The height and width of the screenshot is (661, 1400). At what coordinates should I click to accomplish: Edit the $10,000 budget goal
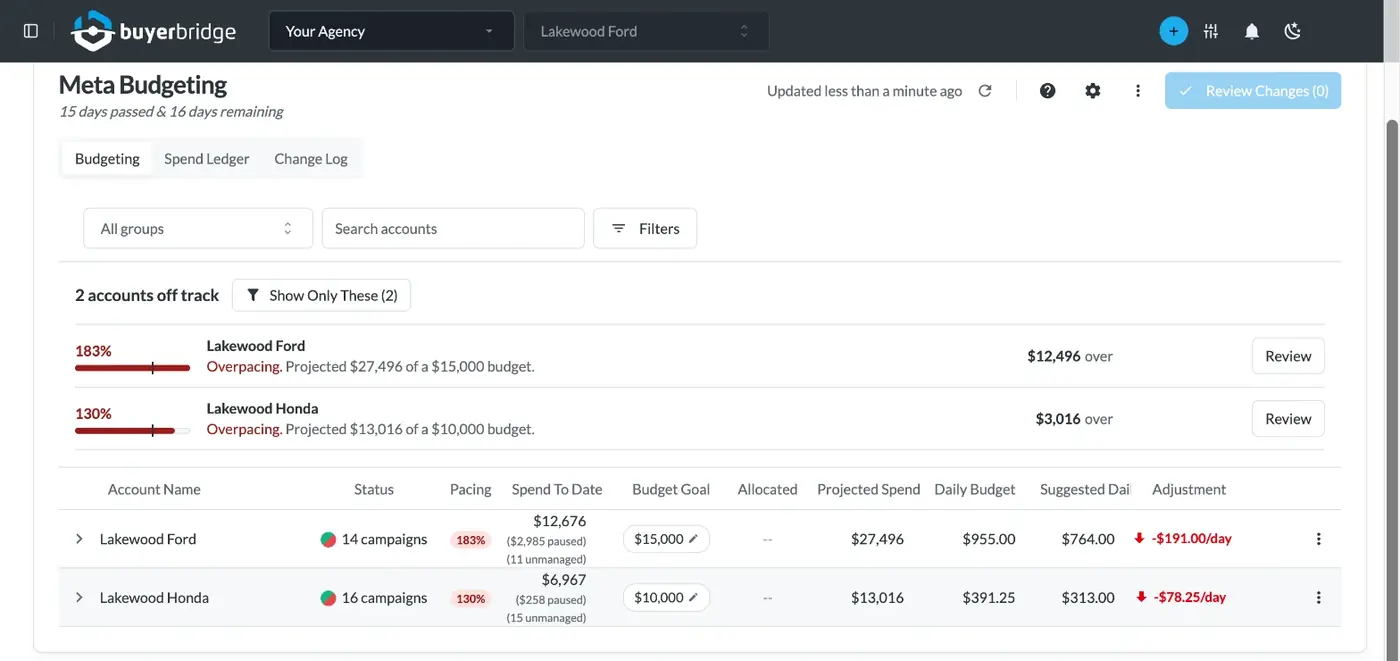666,598
